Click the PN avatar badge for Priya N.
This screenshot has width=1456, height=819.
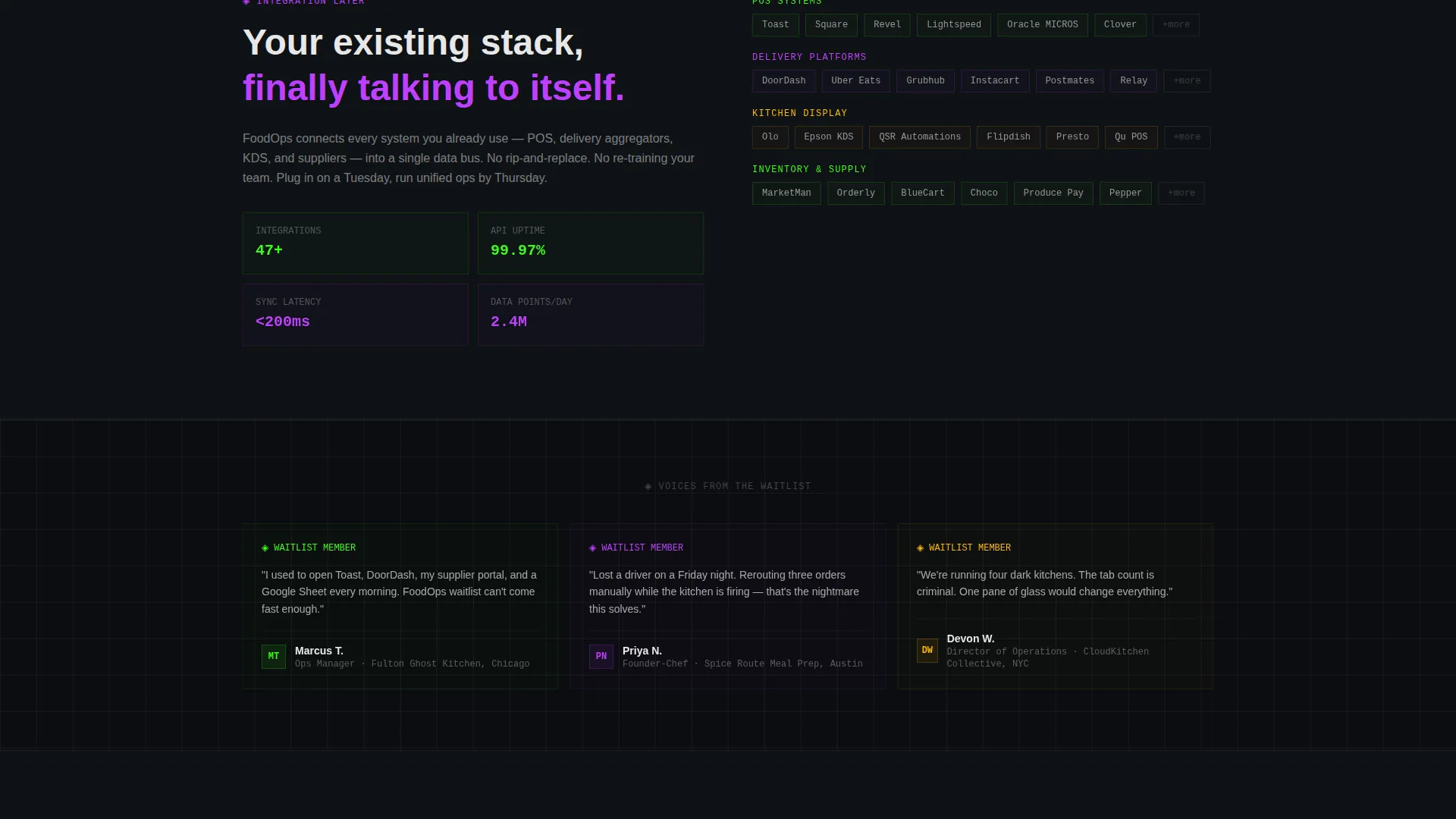[x=601, y=657]
